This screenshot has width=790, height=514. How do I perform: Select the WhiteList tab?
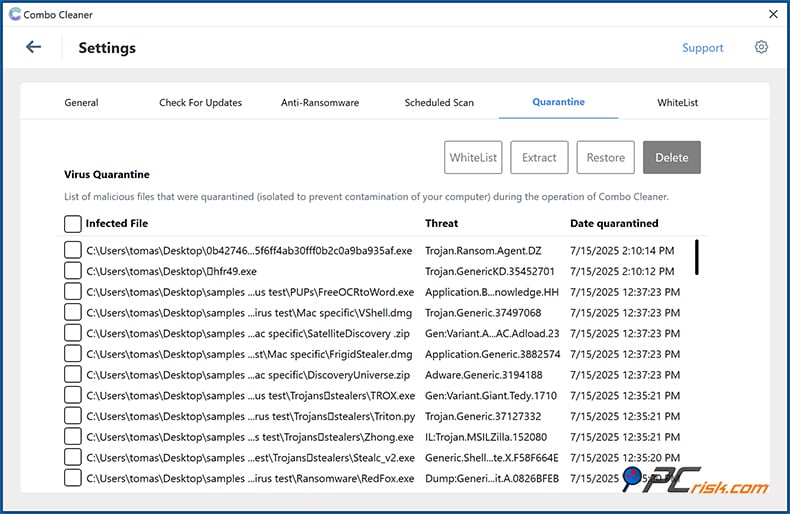click(677, 103)
